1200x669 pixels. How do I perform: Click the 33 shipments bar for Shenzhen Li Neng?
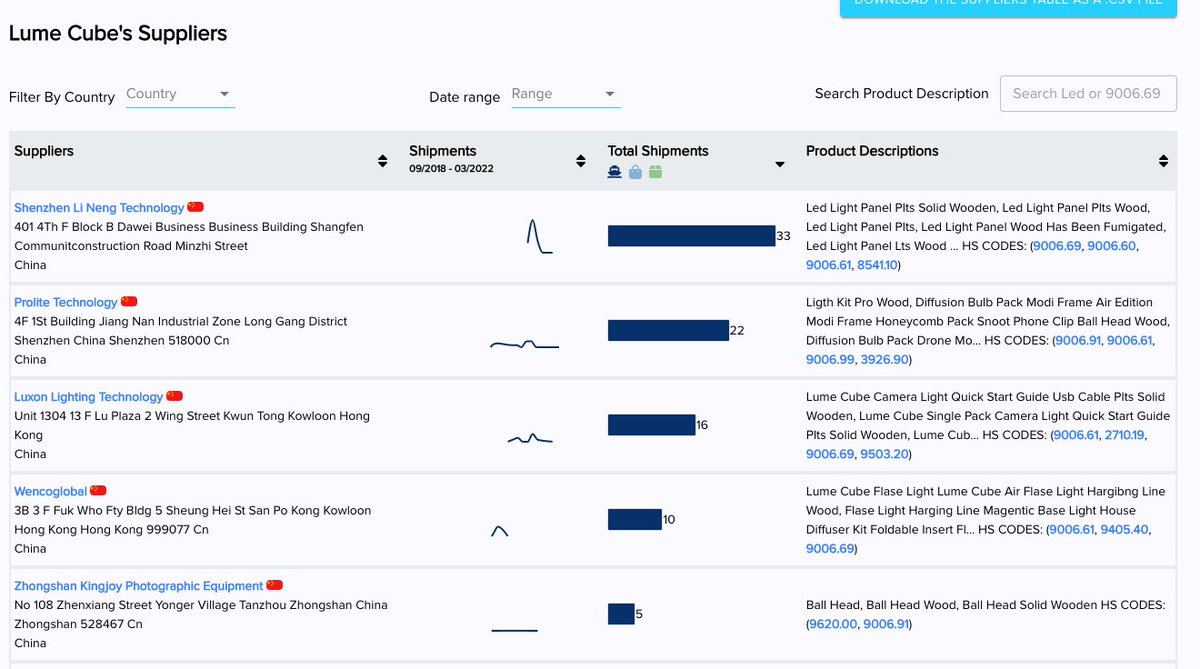692,236
